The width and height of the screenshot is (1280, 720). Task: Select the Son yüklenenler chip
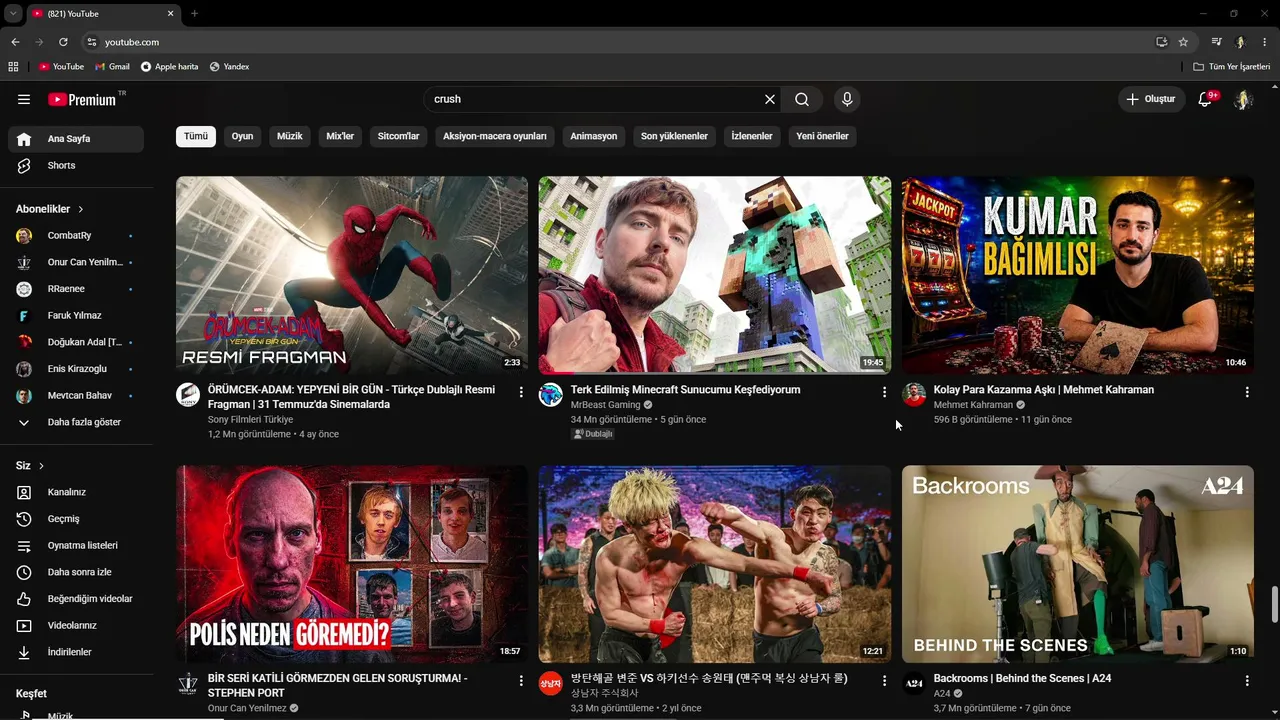[674, 136]
